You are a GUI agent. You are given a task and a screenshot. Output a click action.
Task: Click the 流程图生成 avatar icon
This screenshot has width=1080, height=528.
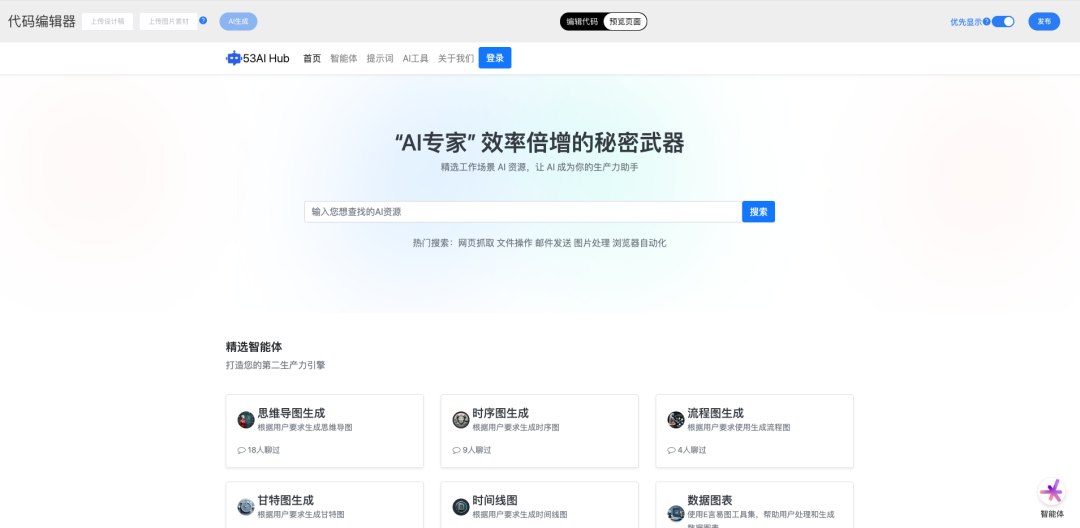676,420
